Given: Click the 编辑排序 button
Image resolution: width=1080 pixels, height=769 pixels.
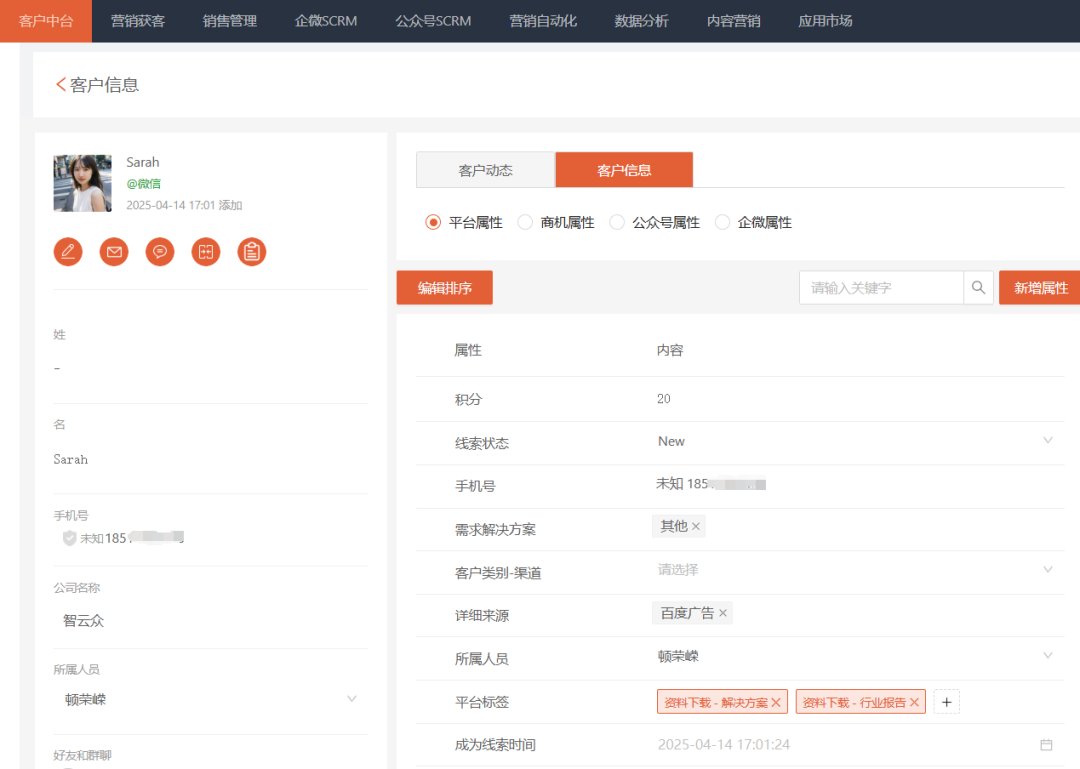Looking at the screenshot, I should pos(444,288).
